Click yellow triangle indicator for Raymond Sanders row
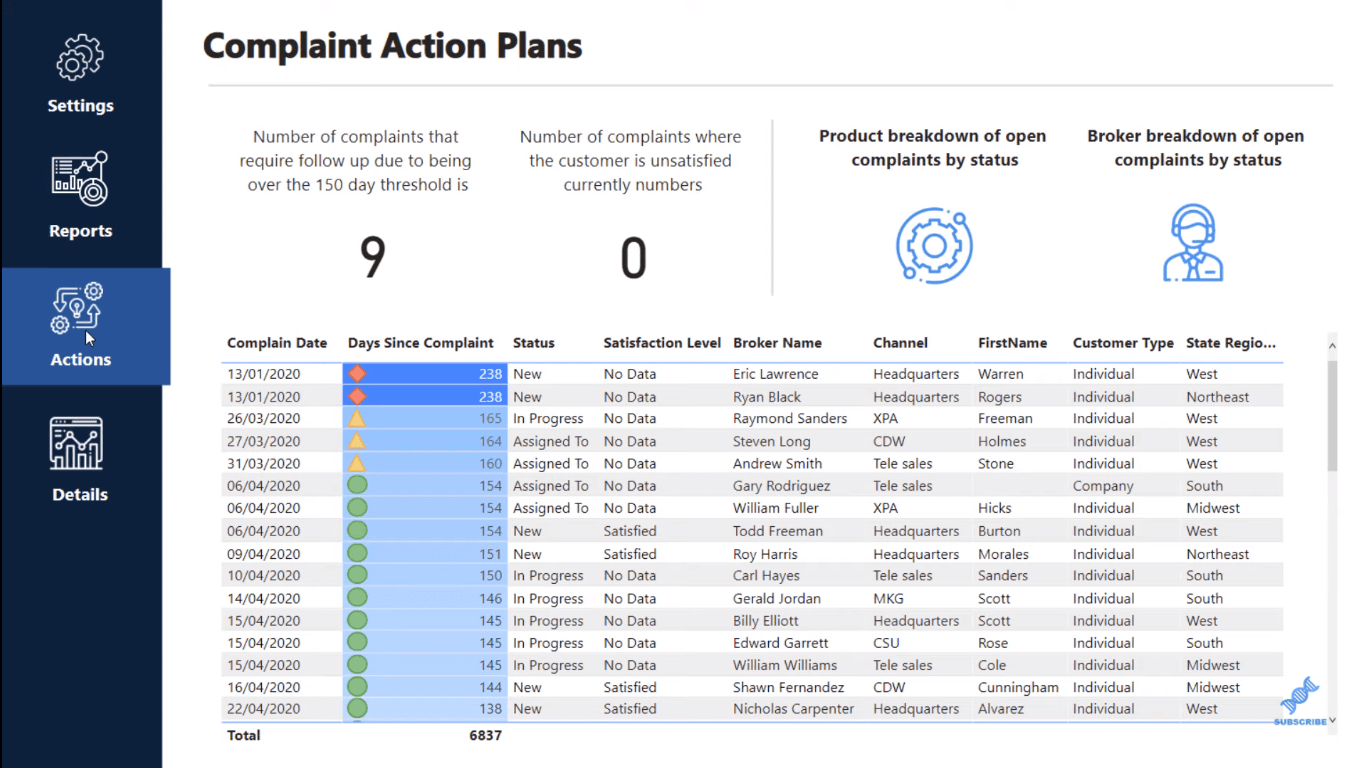This screenshot has height=768, width=1366. [x=357, y=418]
